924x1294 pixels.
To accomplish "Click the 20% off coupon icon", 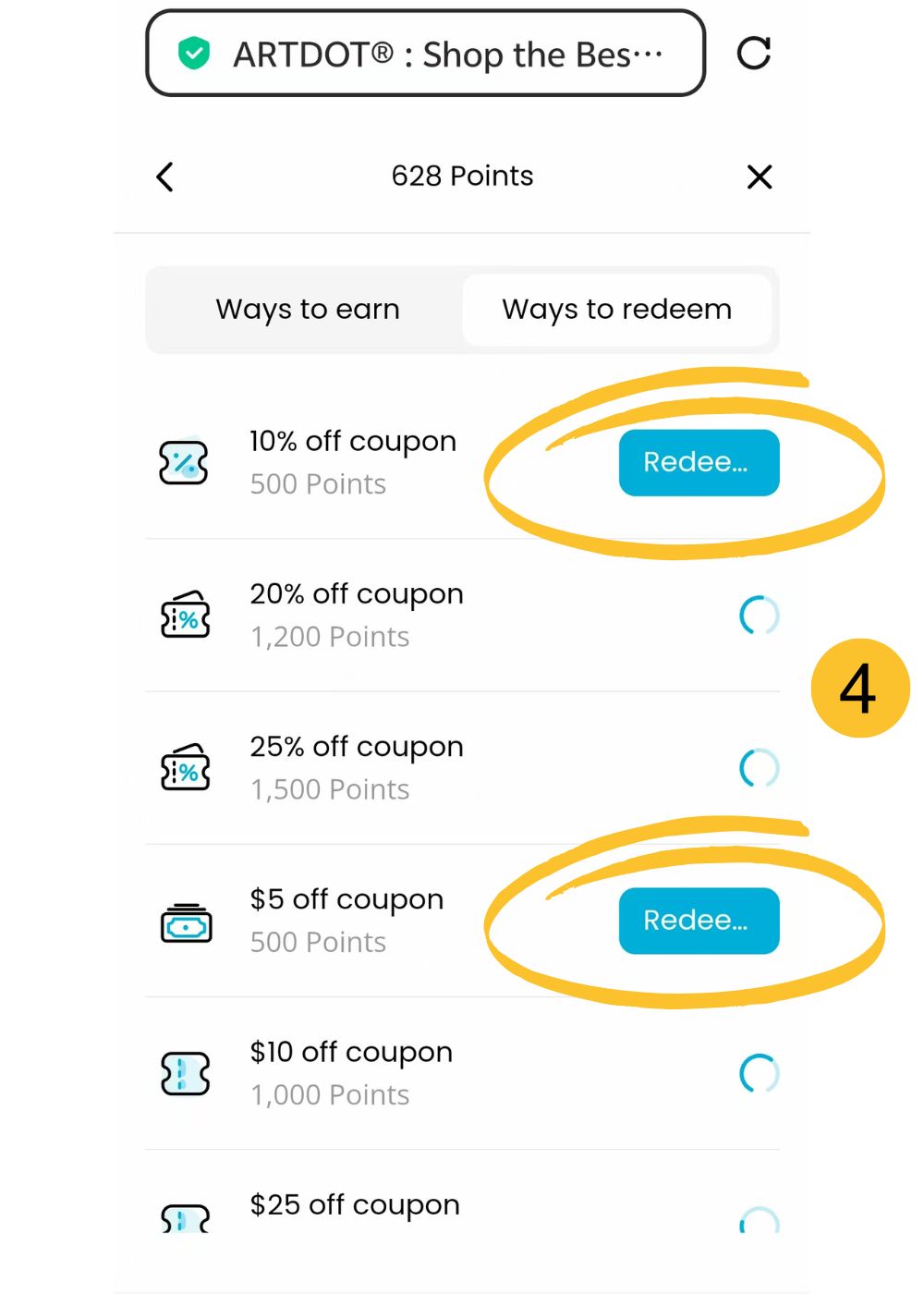I will pyautogui.click(x=186, y=616).
